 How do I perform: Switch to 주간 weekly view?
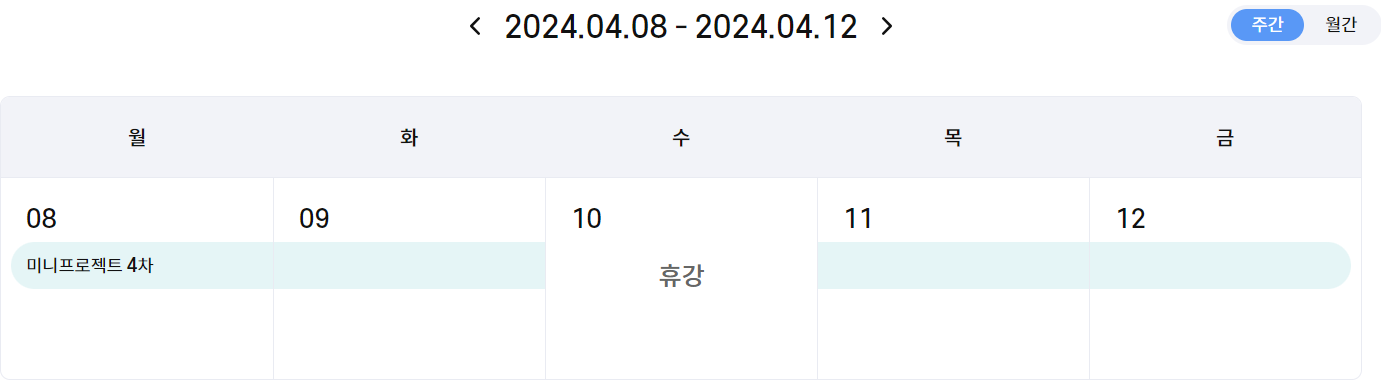pos(1267,25)
